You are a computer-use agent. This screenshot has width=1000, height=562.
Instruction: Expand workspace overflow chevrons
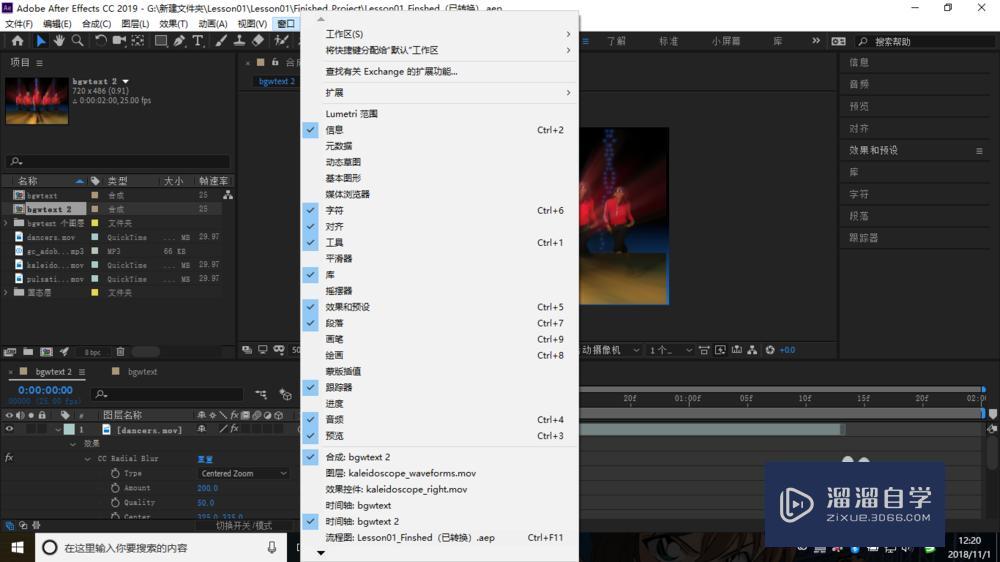(x=816, y=41)
